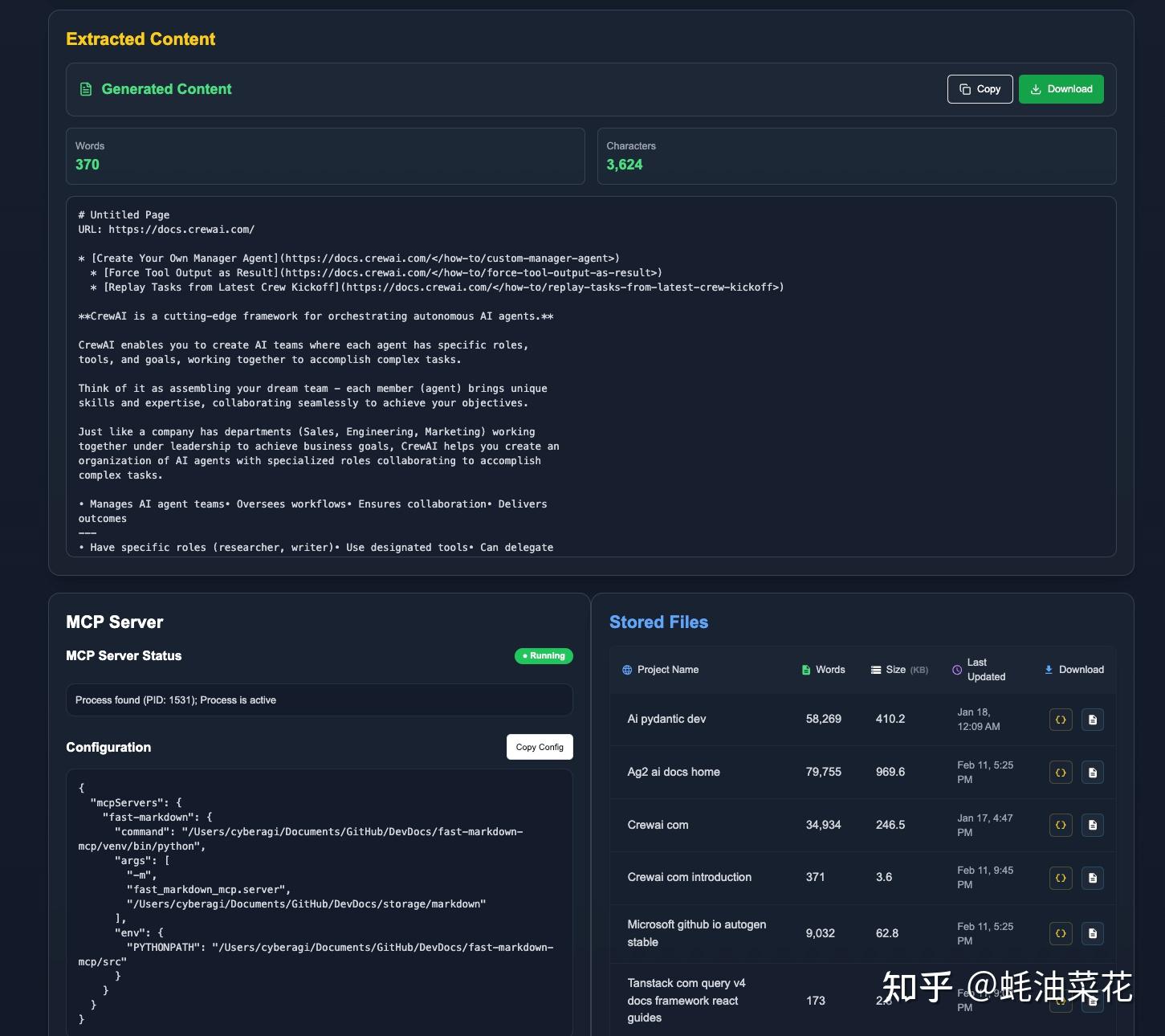Click the MCP server process status field
The height and width of the screenshot is (1036, 1165).
(x=319, y=700)
